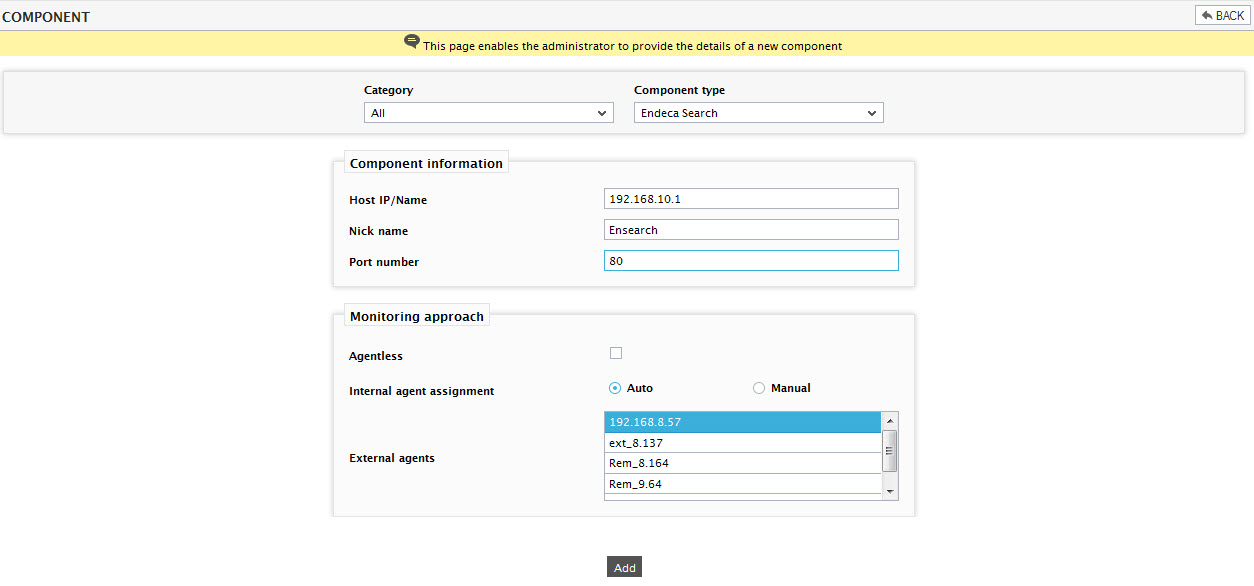This screenshot has width=1254, height=586.
Task: Open the Component type dropdown
Action: coord(759,113)
